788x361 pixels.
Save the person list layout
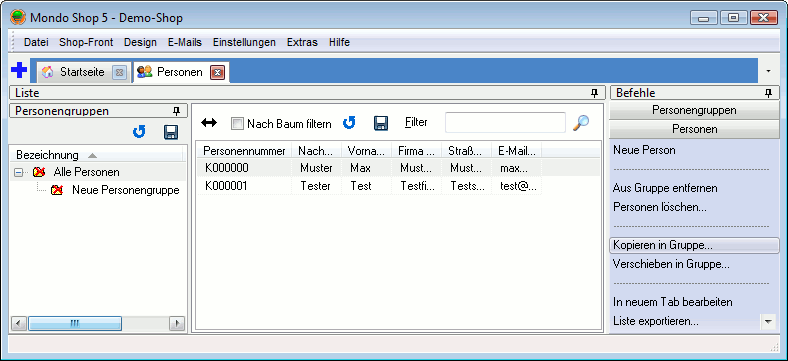coord(381,123)
